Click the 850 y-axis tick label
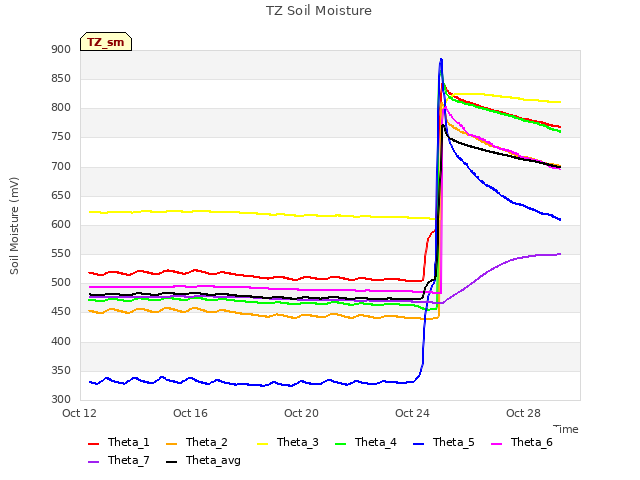Image resolution: width=640 pixels, height=480 pixels. click(61, 78)
